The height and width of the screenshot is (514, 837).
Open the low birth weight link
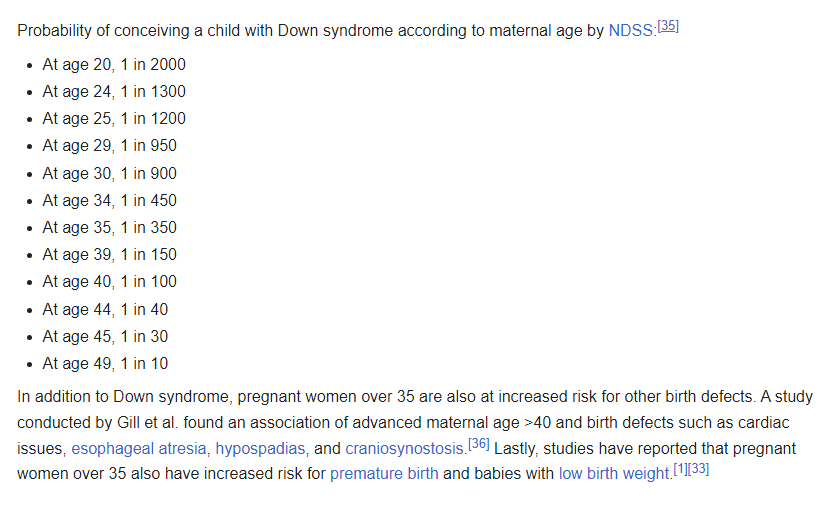614,473
